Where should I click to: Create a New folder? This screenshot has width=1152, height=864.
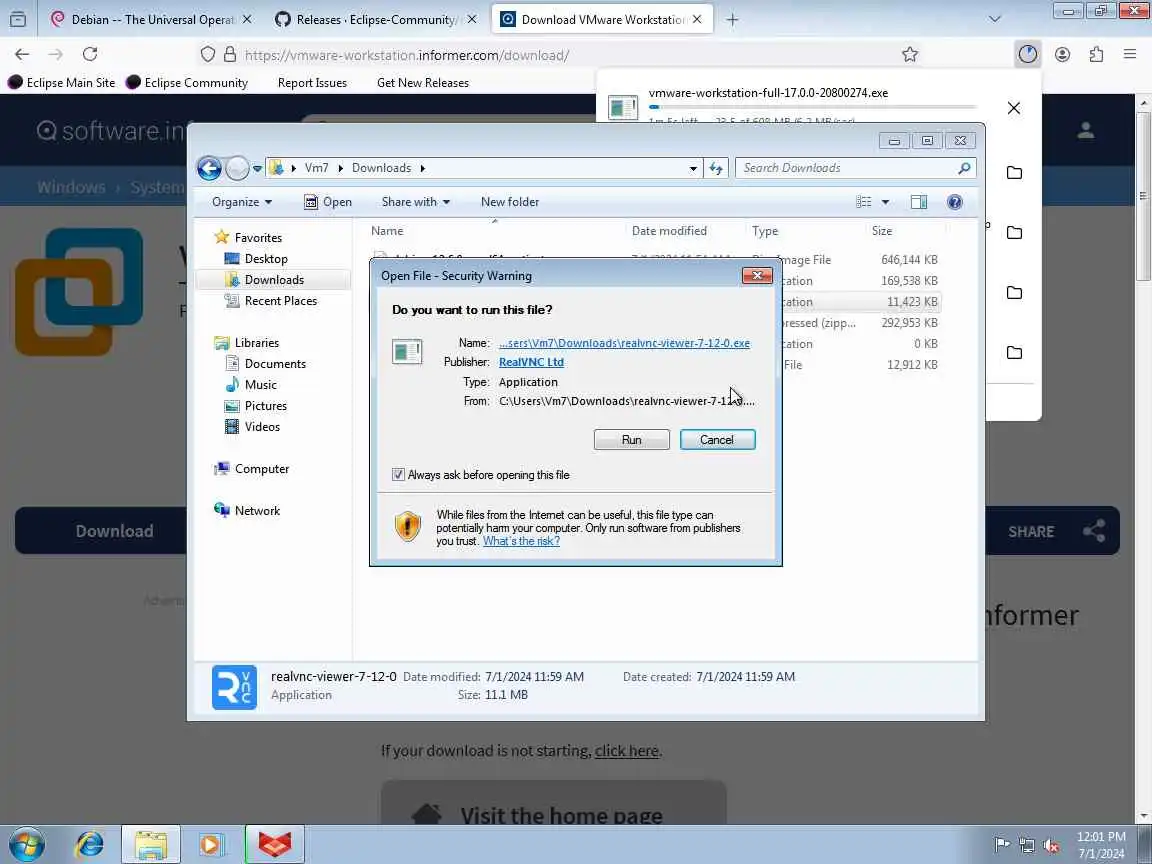(510, 202)
